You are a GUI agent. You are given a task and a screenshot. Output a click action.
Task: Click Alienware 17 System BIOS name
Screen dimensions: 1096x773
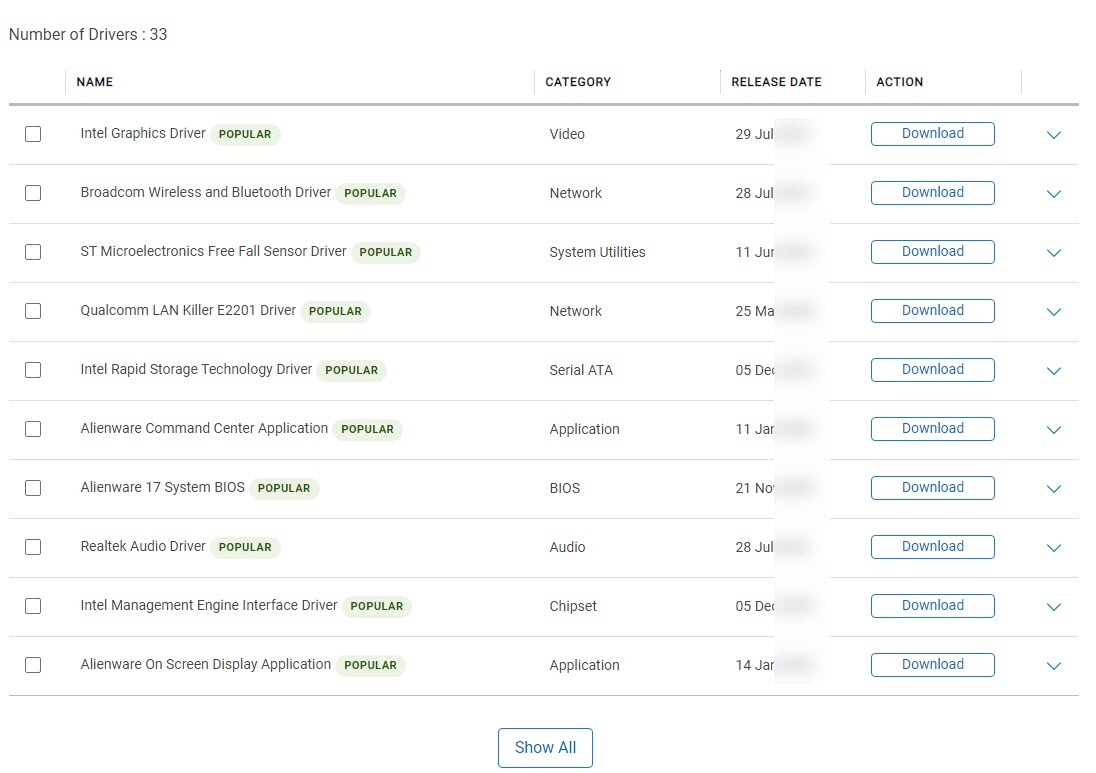click(x=162, y=487)
